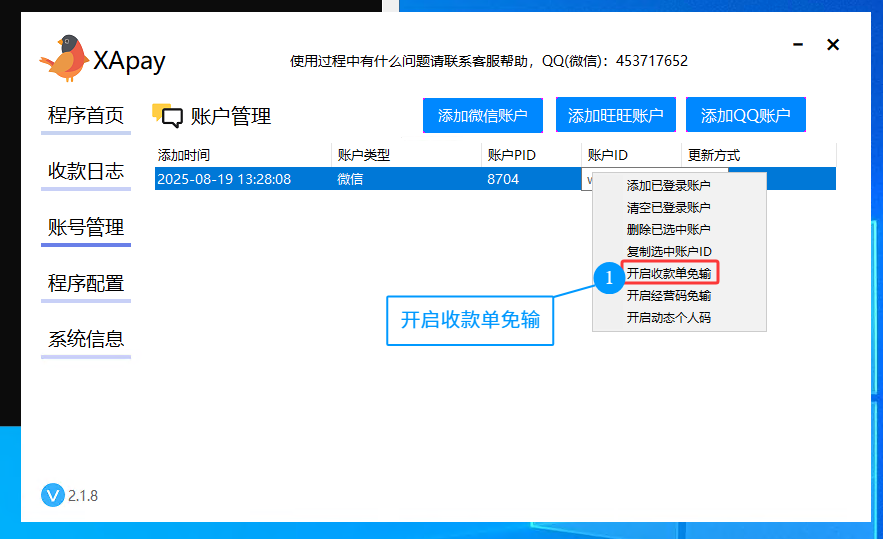Enable 开启经营码免输 in the context menu
883x539 pixels.
(x=668, y=296)
